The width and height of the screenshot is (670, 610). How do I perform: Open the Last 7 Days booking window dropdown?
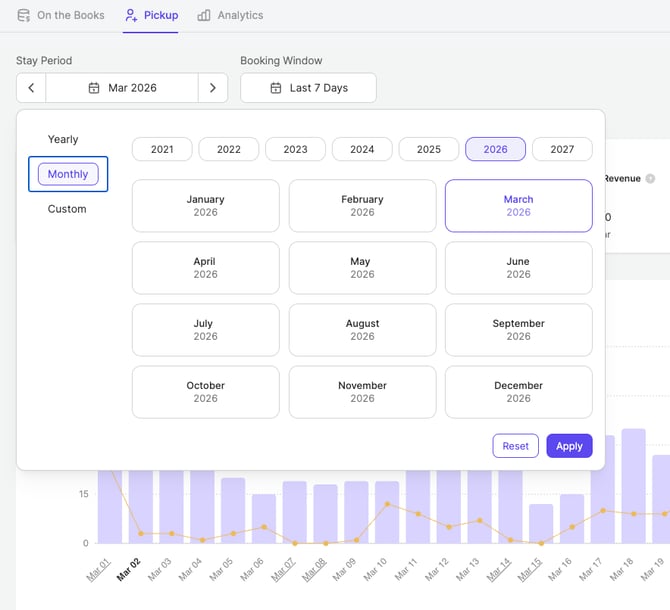point(308,88)
